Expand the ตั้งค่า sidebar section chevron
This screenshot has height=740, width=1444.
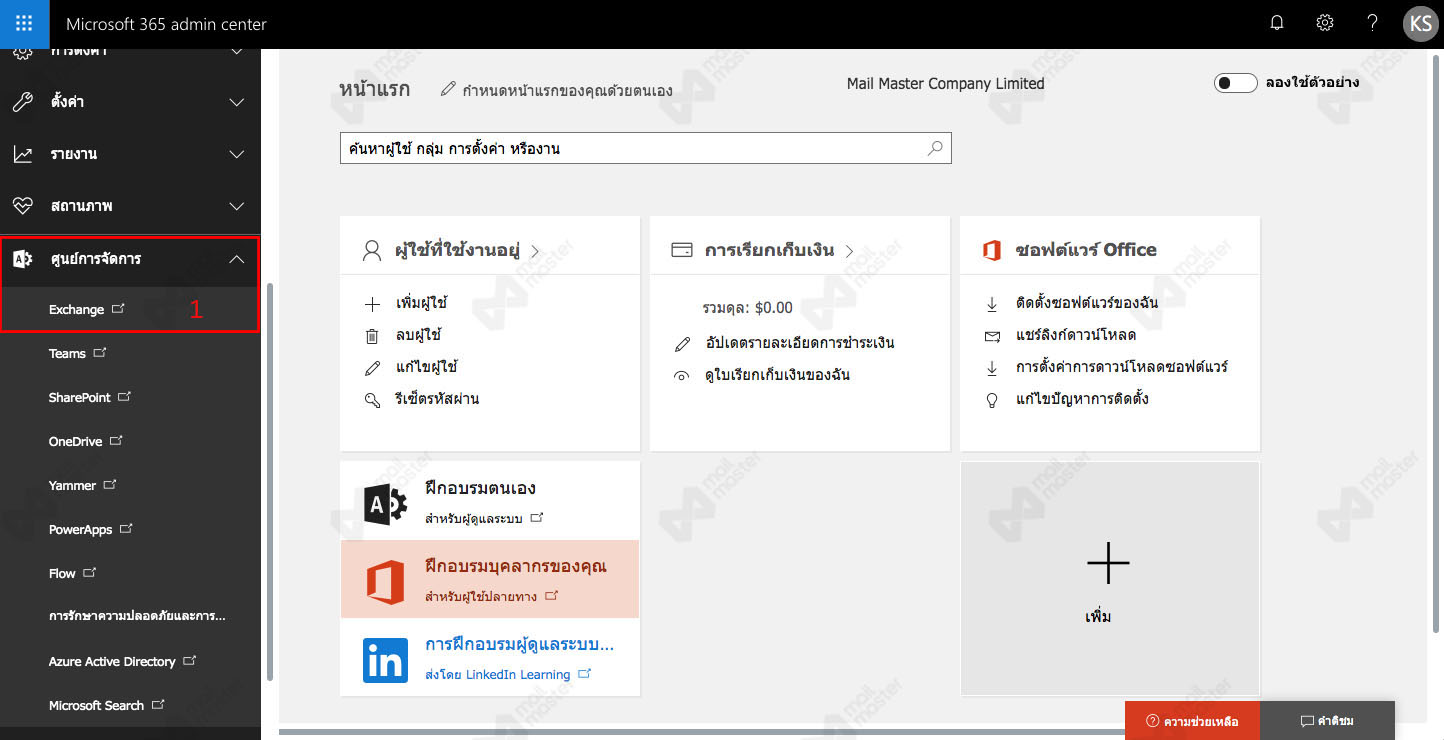coord(237,102)
